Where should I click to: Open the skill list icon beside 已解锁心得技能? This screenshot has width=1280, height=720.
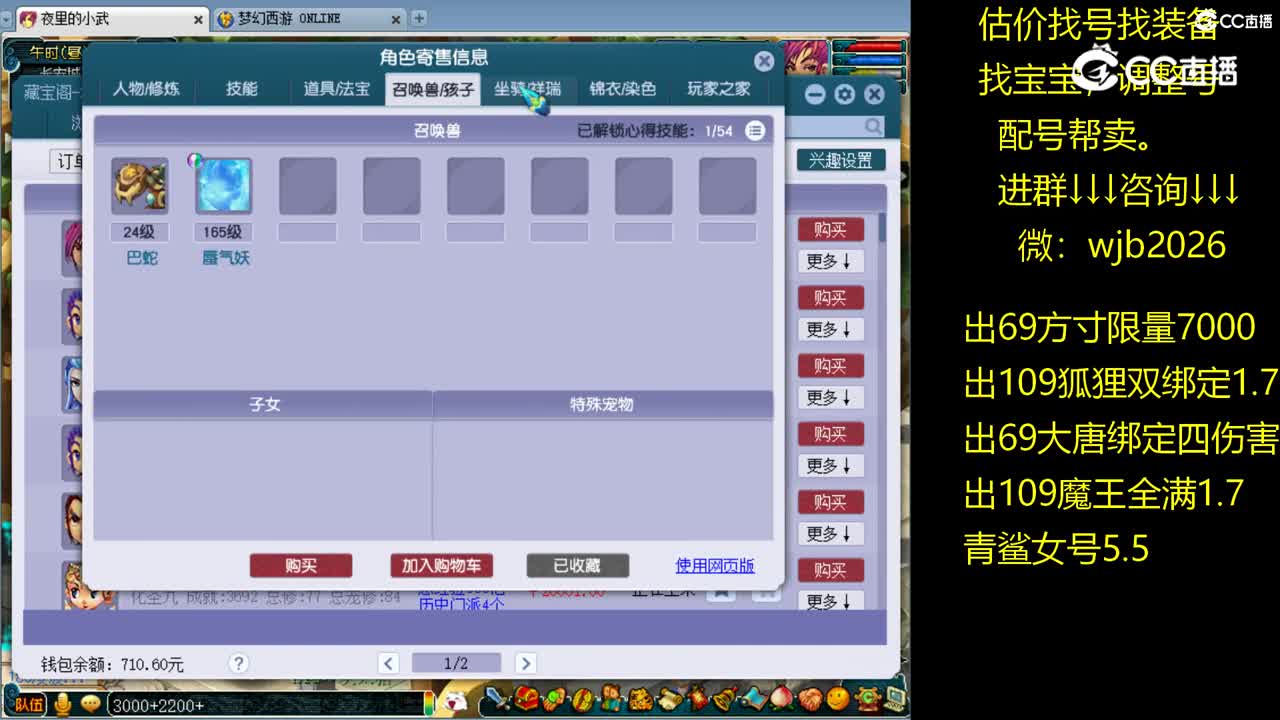(757, 131)
